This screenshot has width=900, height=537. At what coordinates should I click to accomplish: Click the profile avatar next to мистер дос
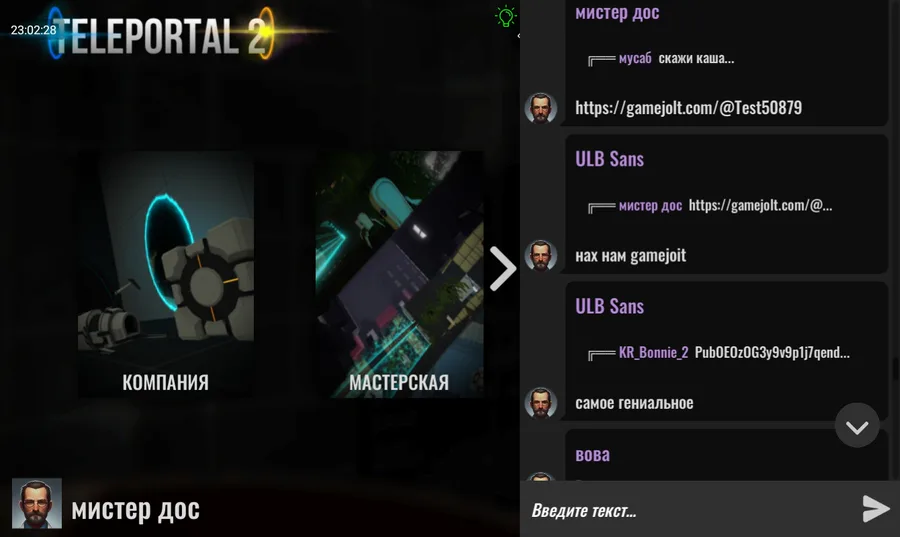coord(37,503)
